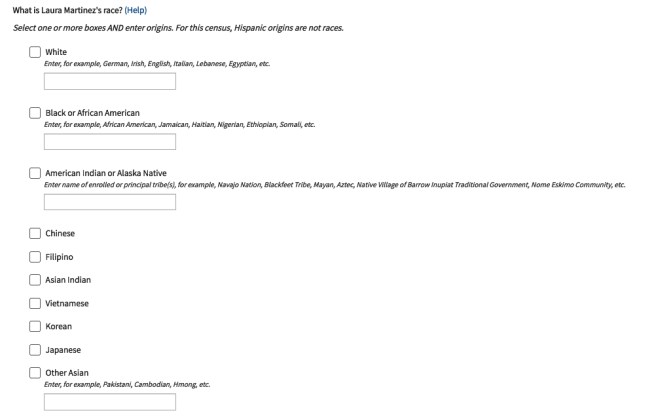Check the White race checkbox
Screen dimensions: 656x417
pyautogui.click(x=36, y=52)
